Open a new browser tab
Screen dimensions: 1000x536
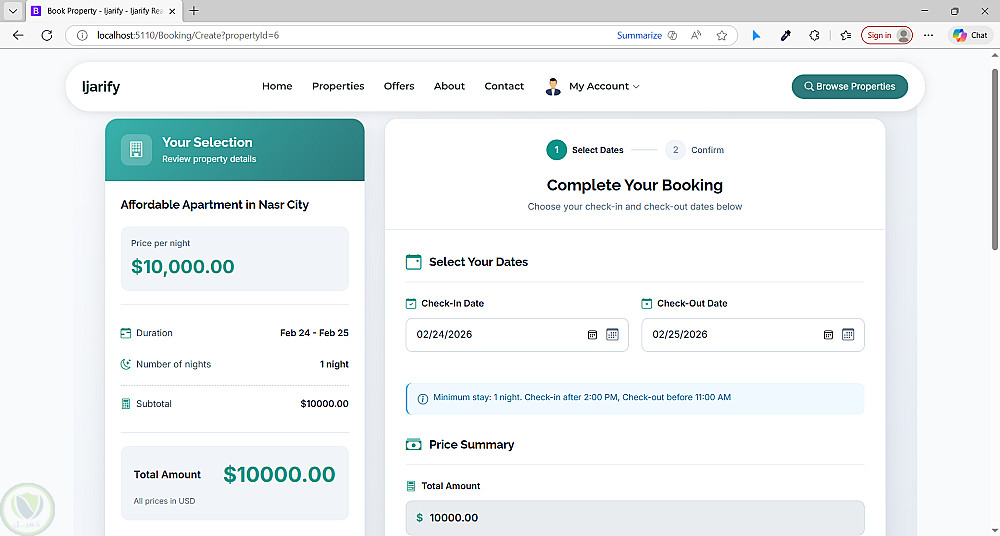[x=194, y=11]
